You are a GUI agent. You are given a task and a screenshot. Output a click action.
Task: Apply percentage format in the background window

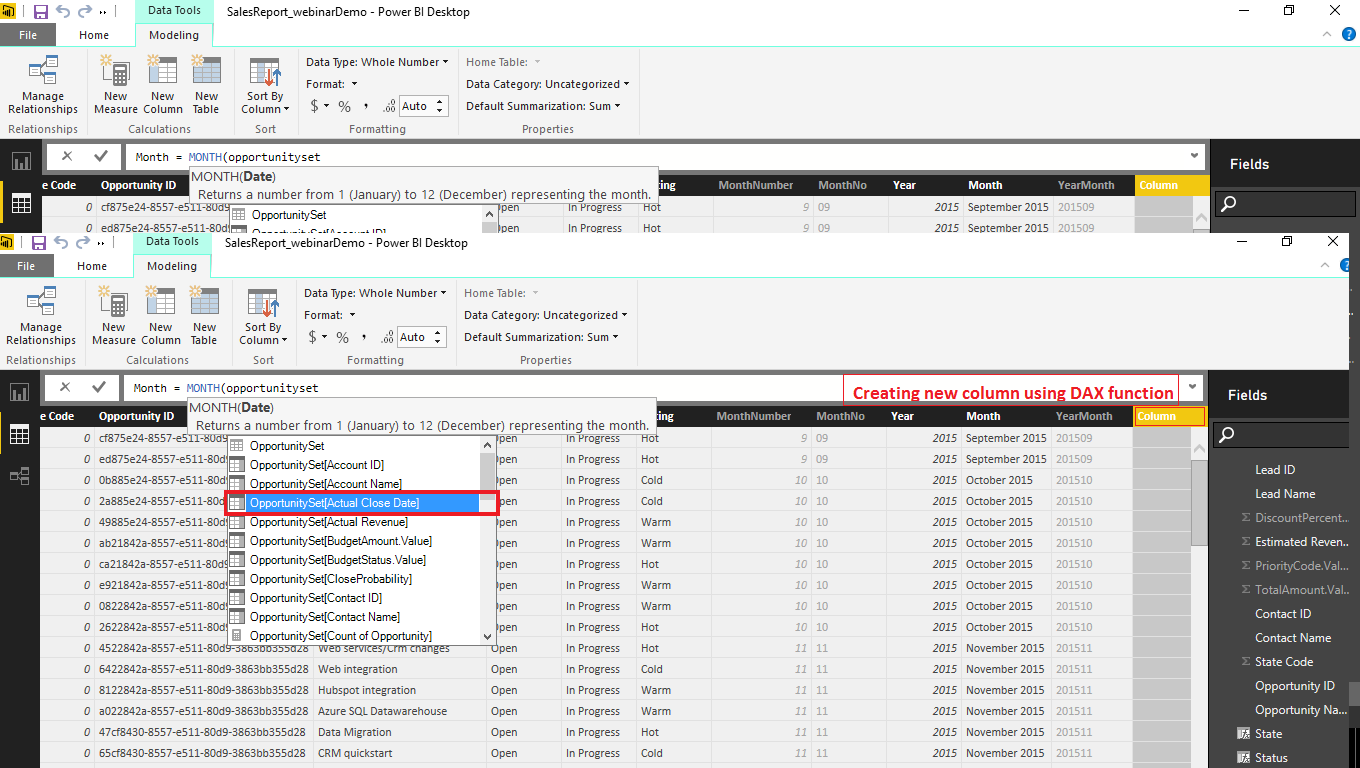click(x=344, y=106)
